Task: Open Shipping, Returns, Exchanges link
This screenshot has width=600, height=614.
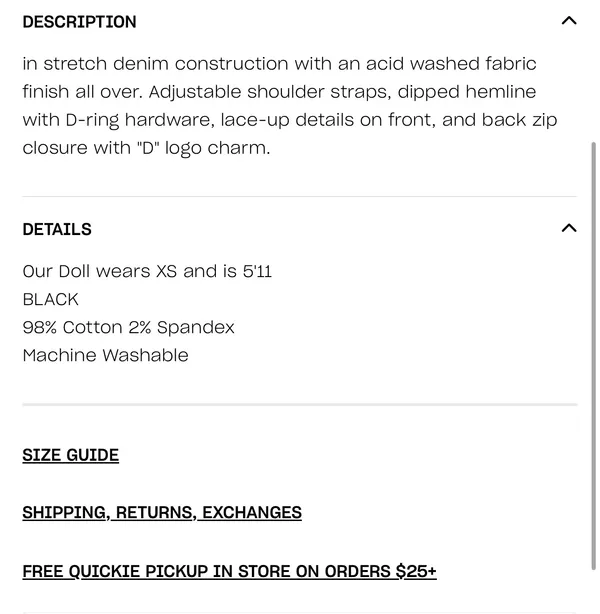Action: point(162,513)
